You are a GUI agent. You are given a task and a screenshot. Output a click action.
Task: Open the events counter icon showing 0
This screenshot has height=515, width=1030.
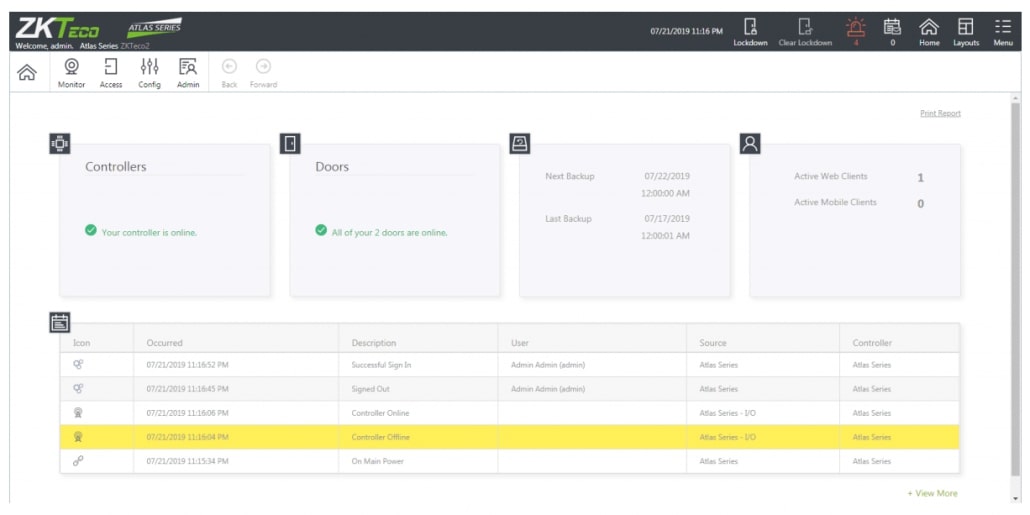pyautogui.click(x=892, y=28)
